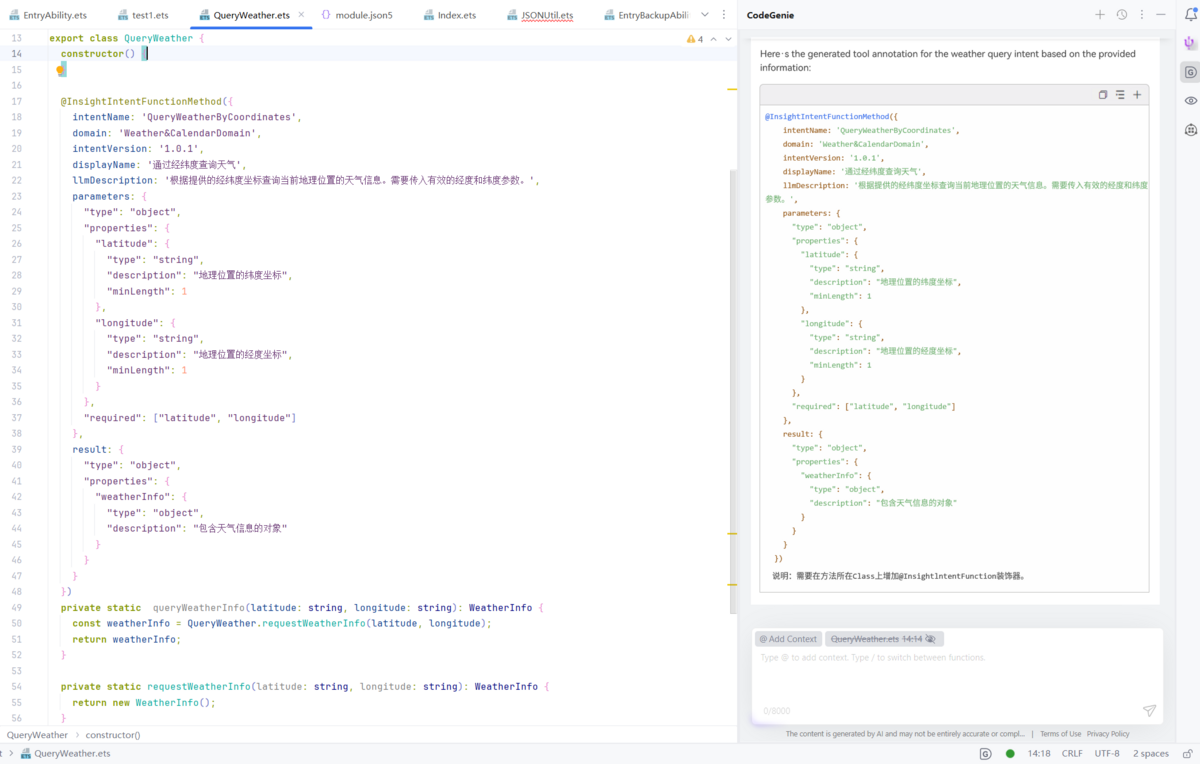
Task: Insert generated code with plus icon
Action: coord(1137,95)
